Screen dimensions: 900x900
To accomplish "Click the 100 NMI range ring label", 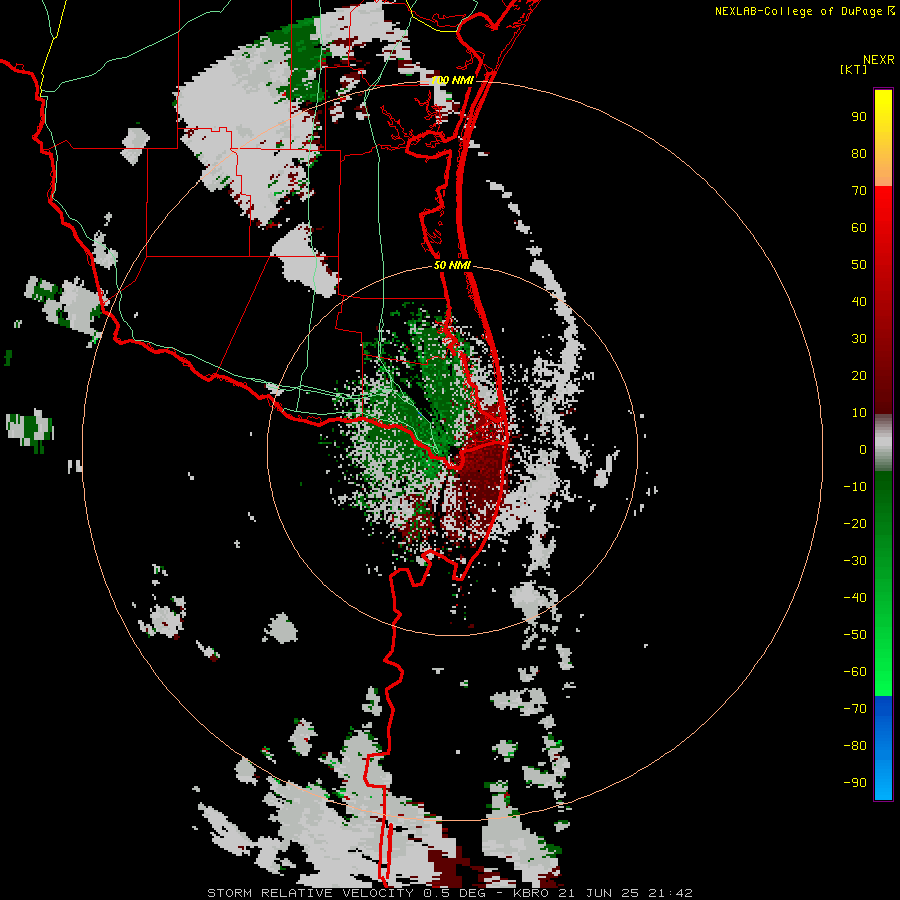I will coord(452,80).
